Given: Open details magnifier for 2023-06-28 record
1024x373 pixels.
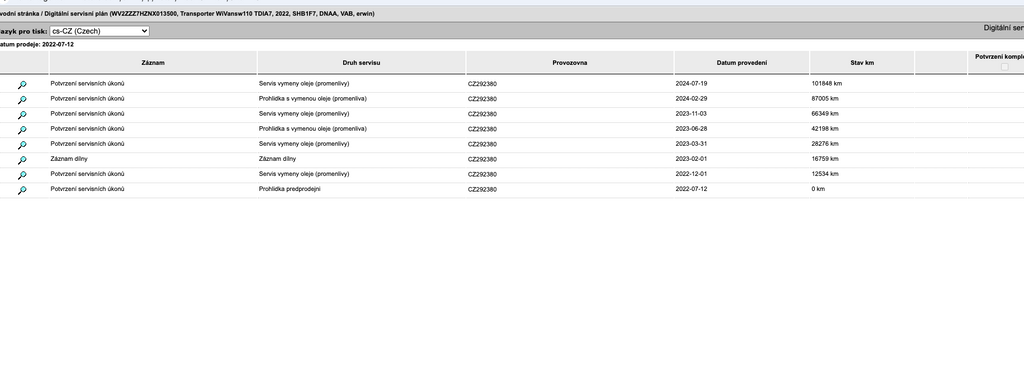Looking at the screenshot, I should click(x=22, y=130).
